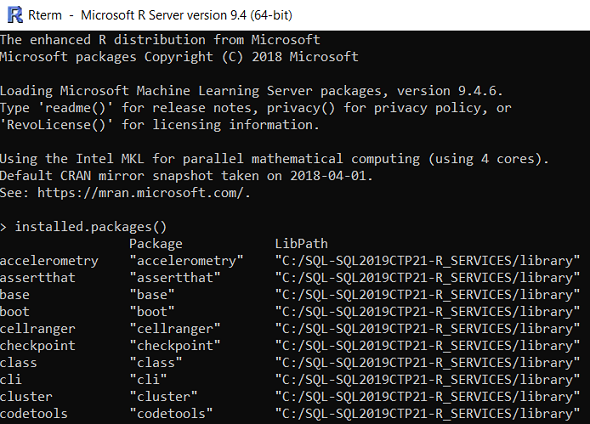Click the quoted "cli" package value

(x=148, y=380)
